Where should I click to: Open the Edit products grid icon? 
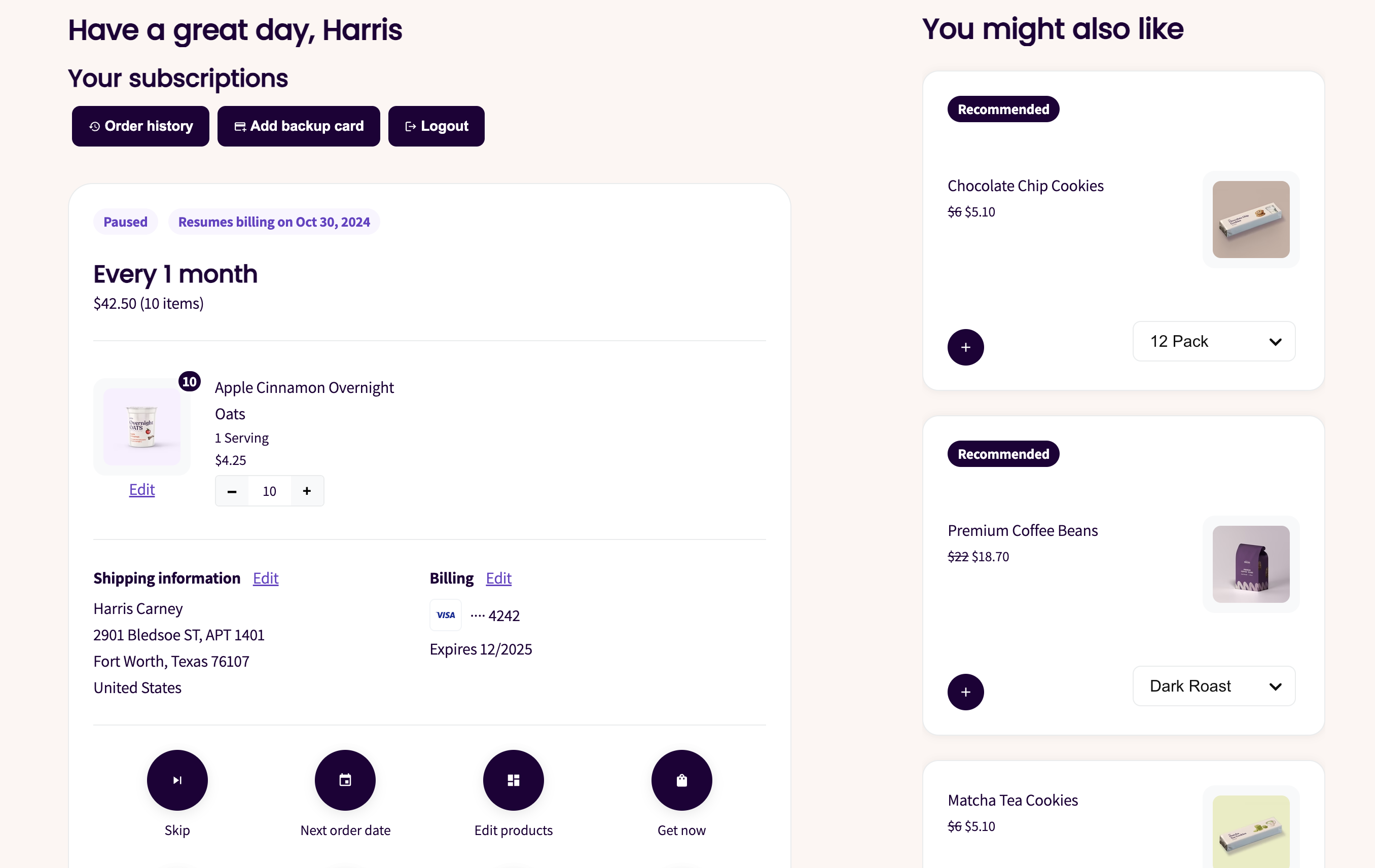[513, 779]
